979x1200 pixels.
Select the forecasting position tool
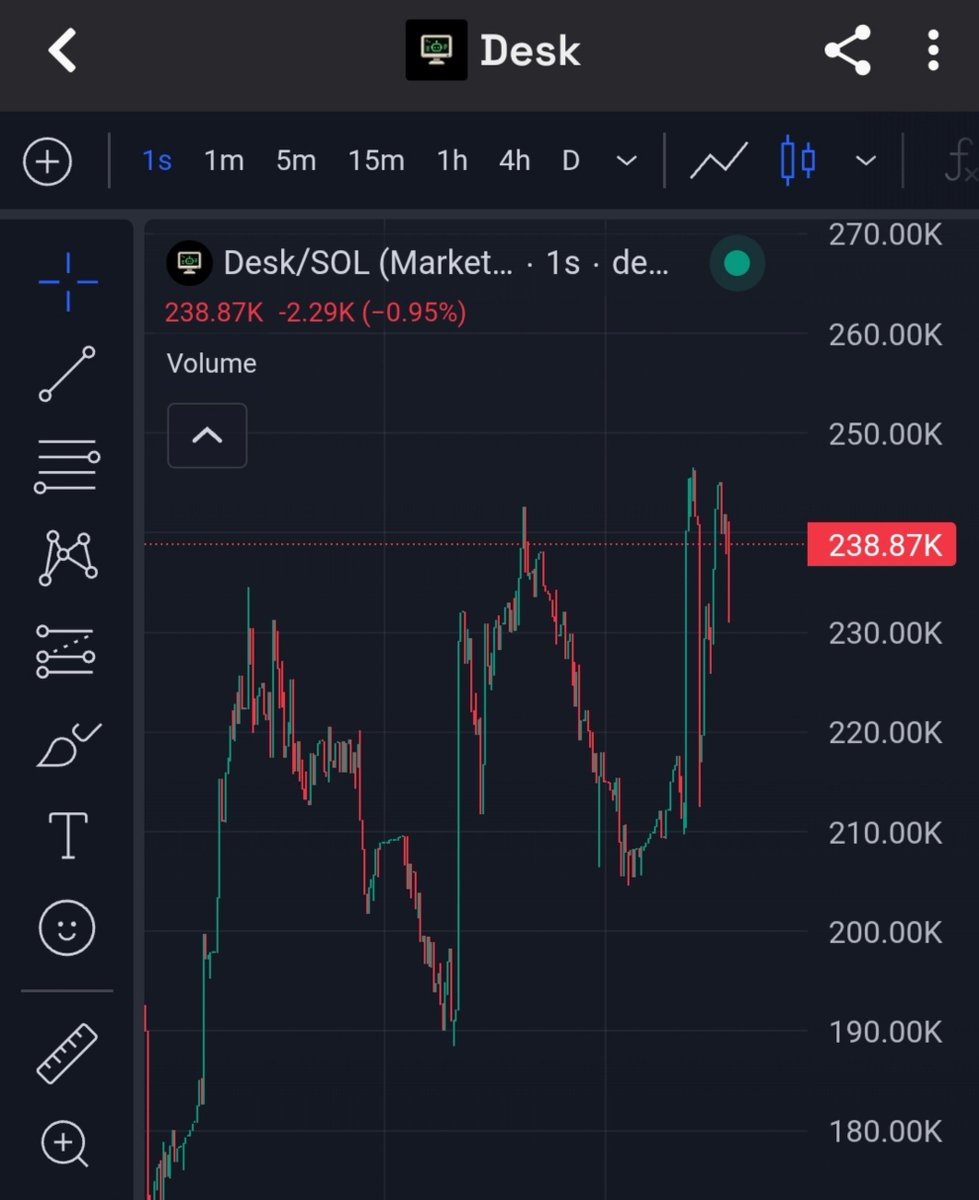66,651
